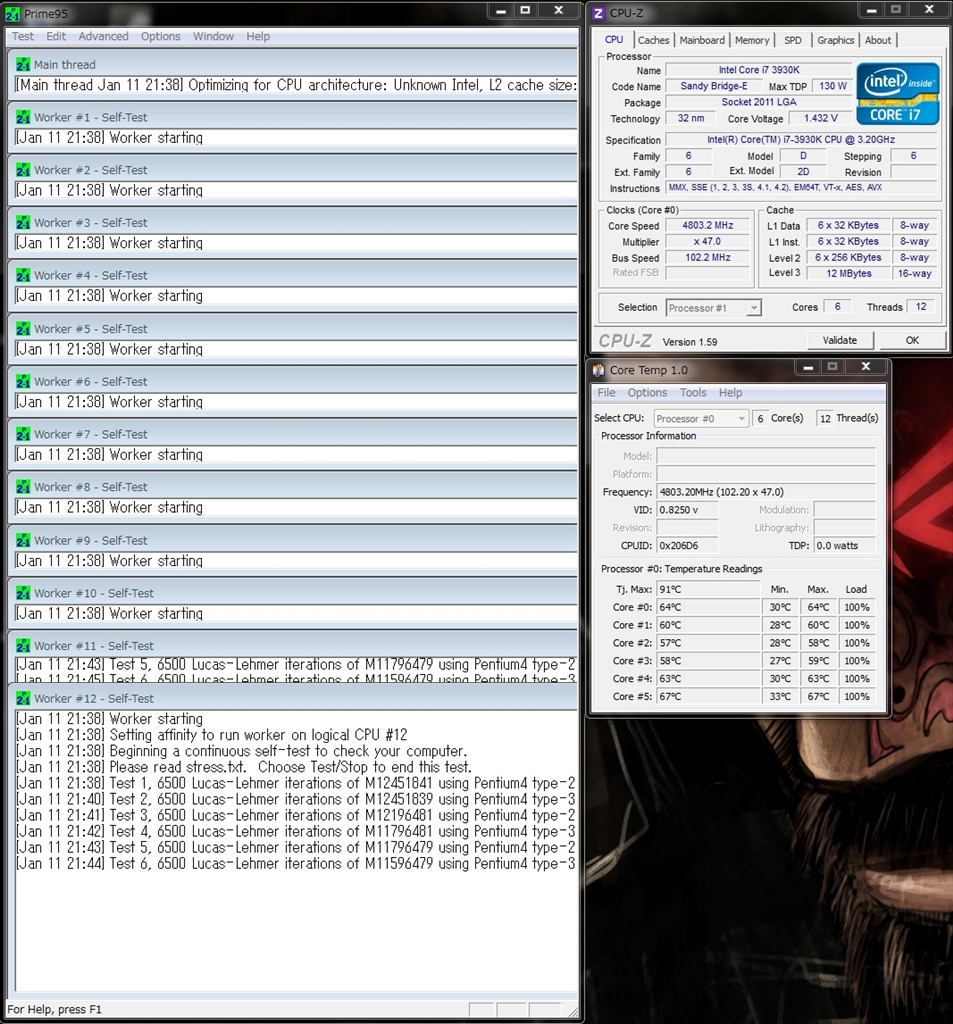953x1024 pixels.
Task: Switch to the Mainboard tab
Action: [x=702, y=40]
